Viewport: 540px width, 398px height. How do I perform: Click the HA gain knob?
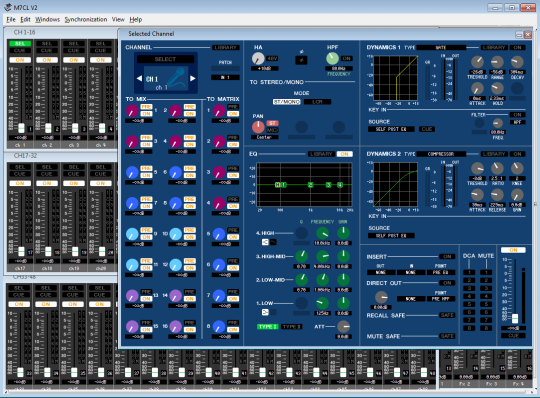[258, 59]
